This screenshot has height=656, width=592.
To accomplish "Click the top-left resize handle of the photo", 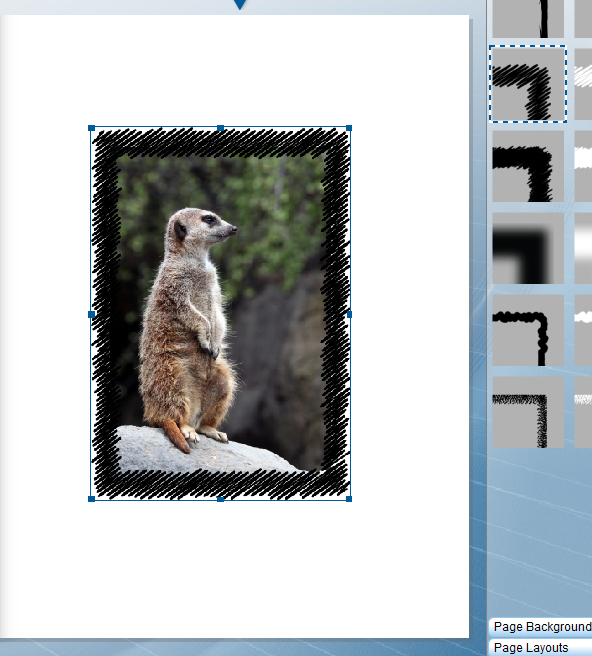I will (92, 128).
